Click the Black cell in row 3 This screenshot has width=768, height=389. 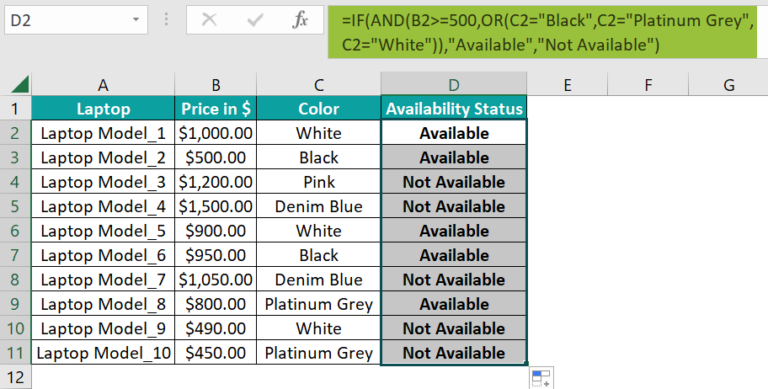(x=319, y=157)
